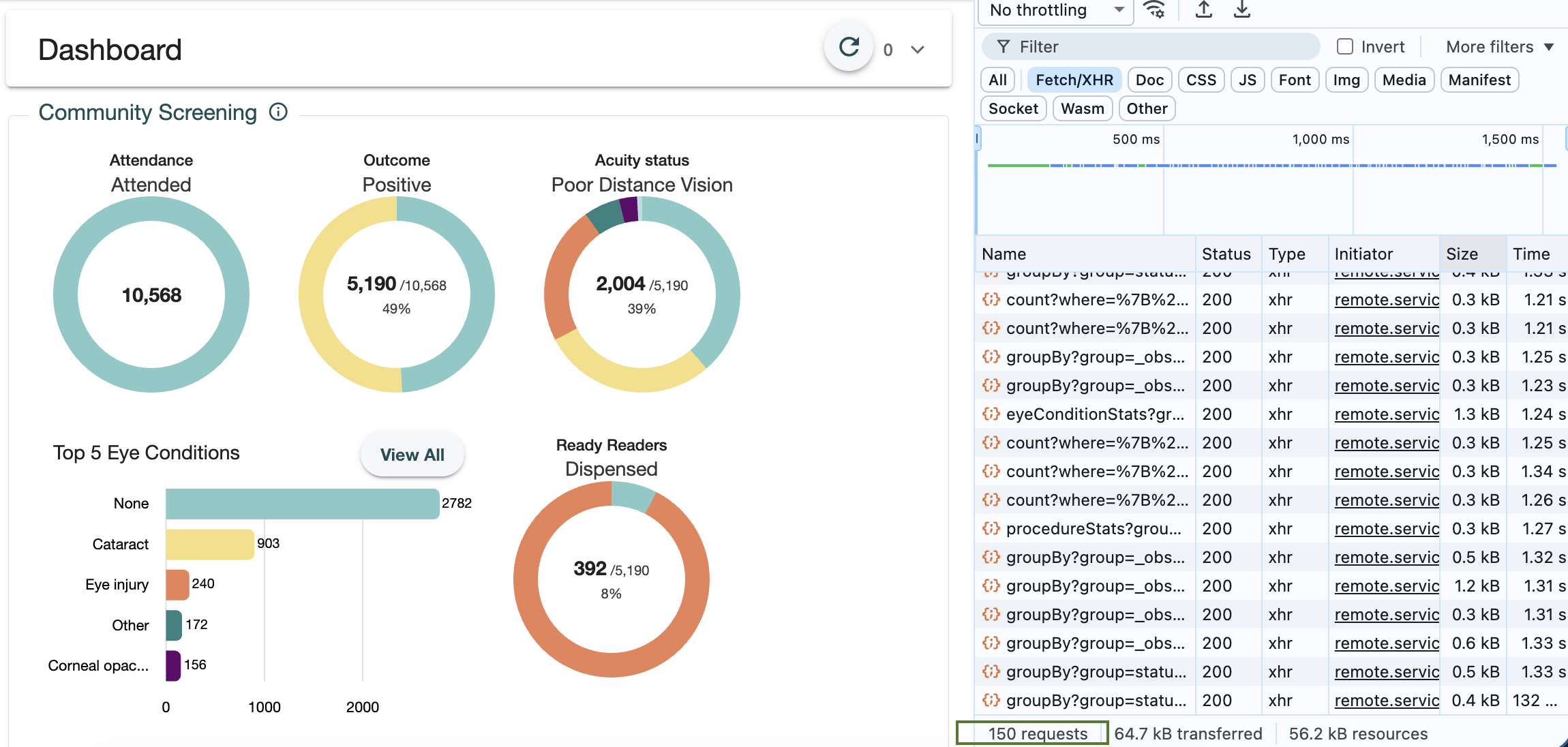Click View All eye conditions button

[x=412, y=455]
